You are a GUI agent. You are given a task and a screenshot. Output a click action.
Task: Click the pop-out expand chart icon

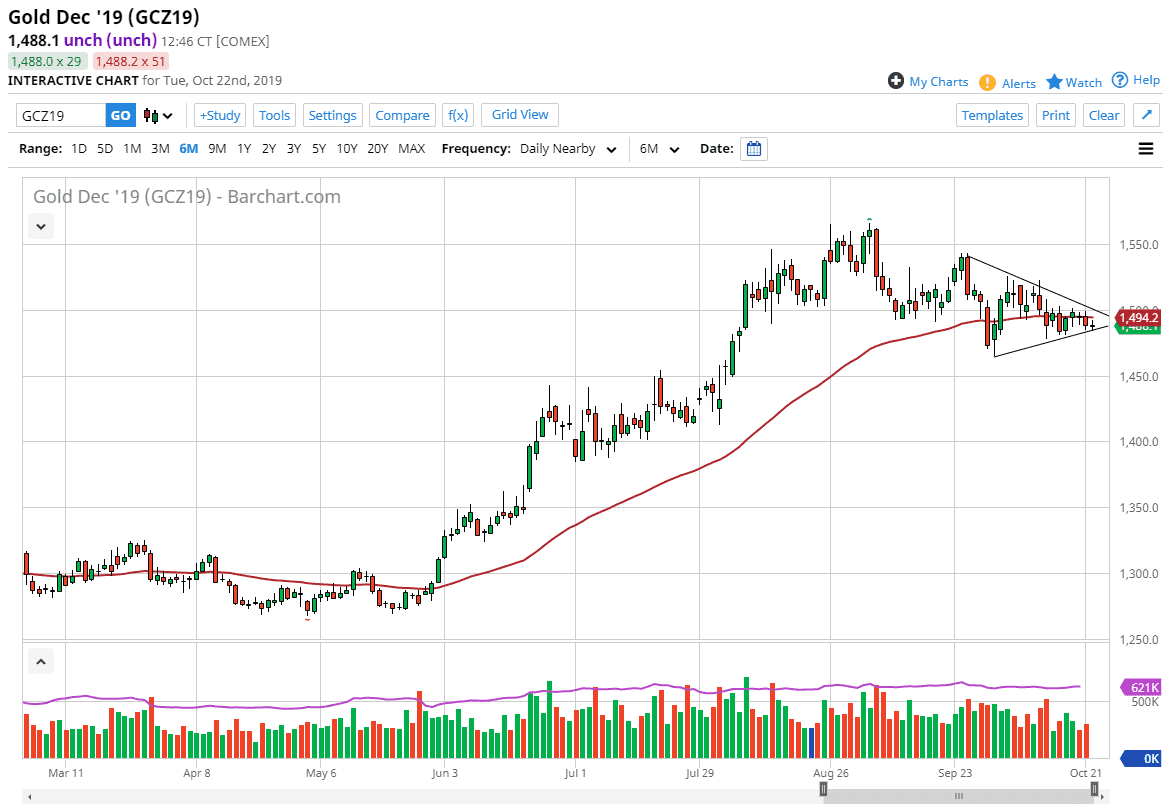click(x=1147, y=115)
